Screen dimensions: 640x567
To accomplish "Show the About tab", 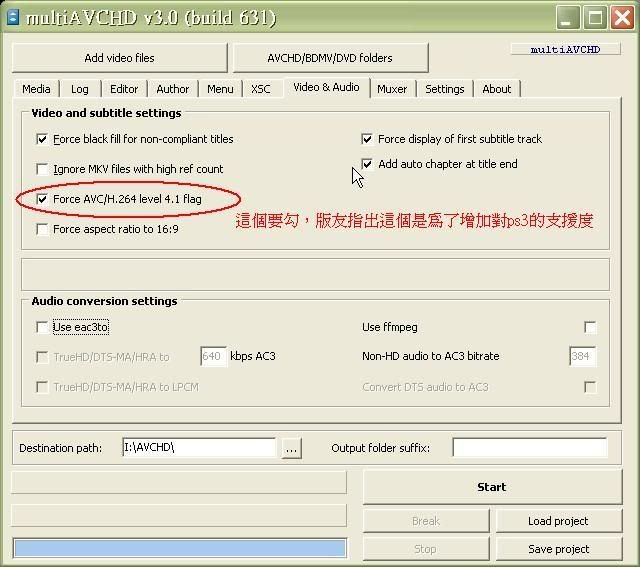I will click(x=497, y=89).
